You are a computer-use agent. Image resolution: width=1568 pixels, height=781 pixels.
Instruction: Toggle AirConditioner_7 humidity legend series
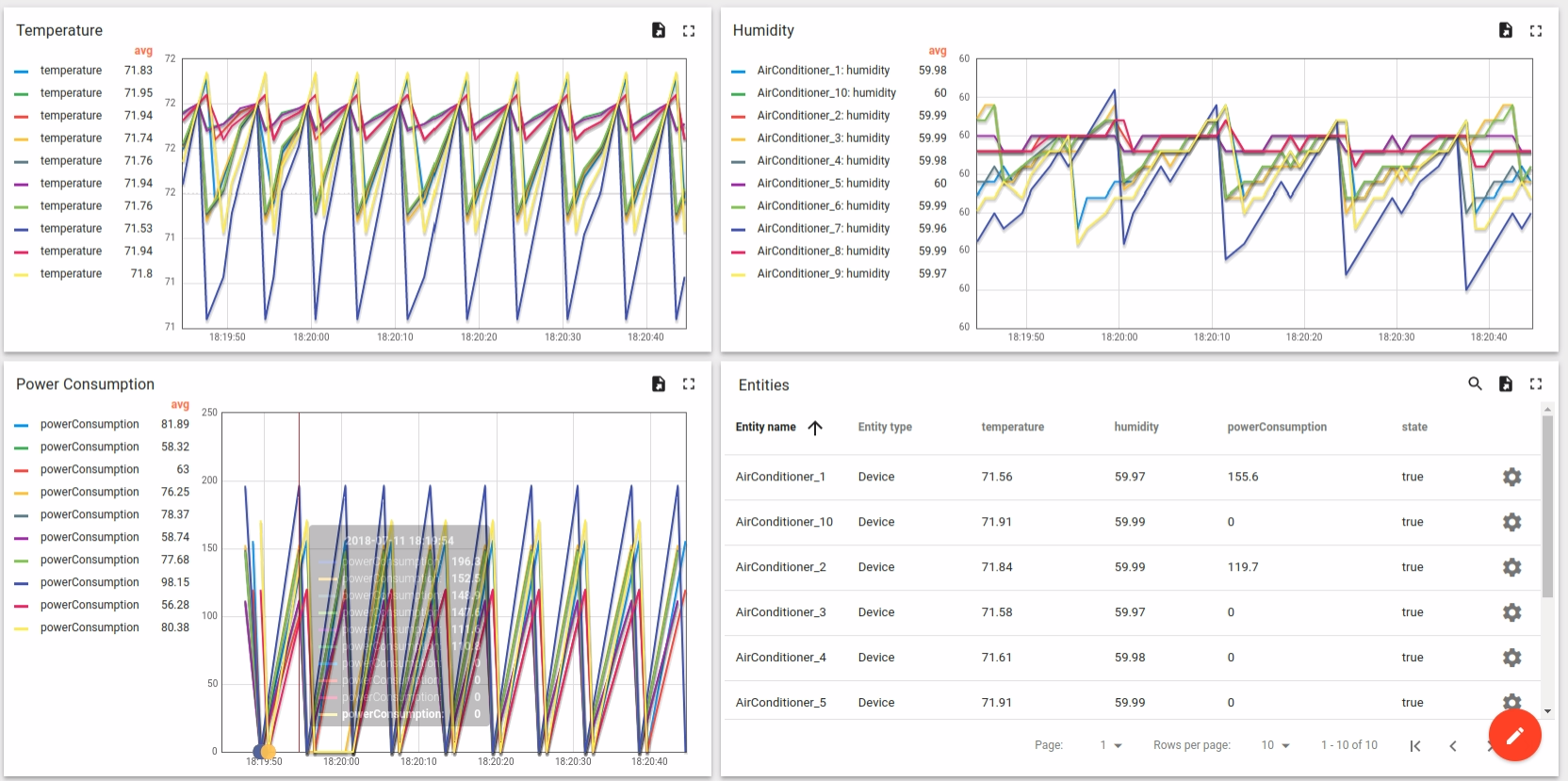823,228
